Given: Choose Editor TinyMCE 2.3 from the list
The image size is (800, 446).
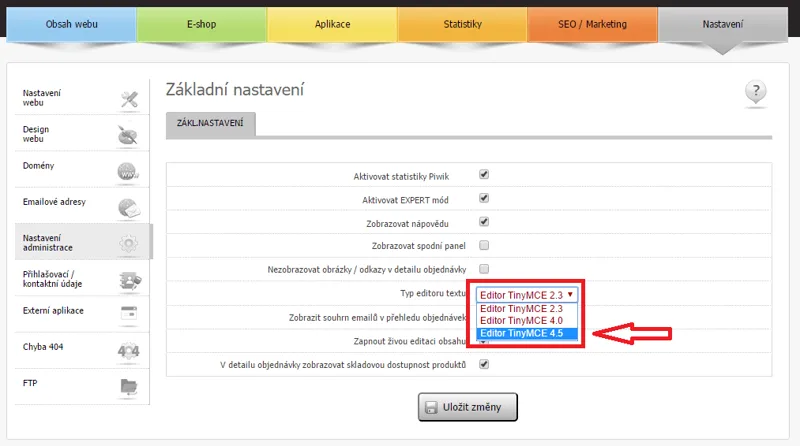Looking at the screenshot, I should tap(527, 309).
